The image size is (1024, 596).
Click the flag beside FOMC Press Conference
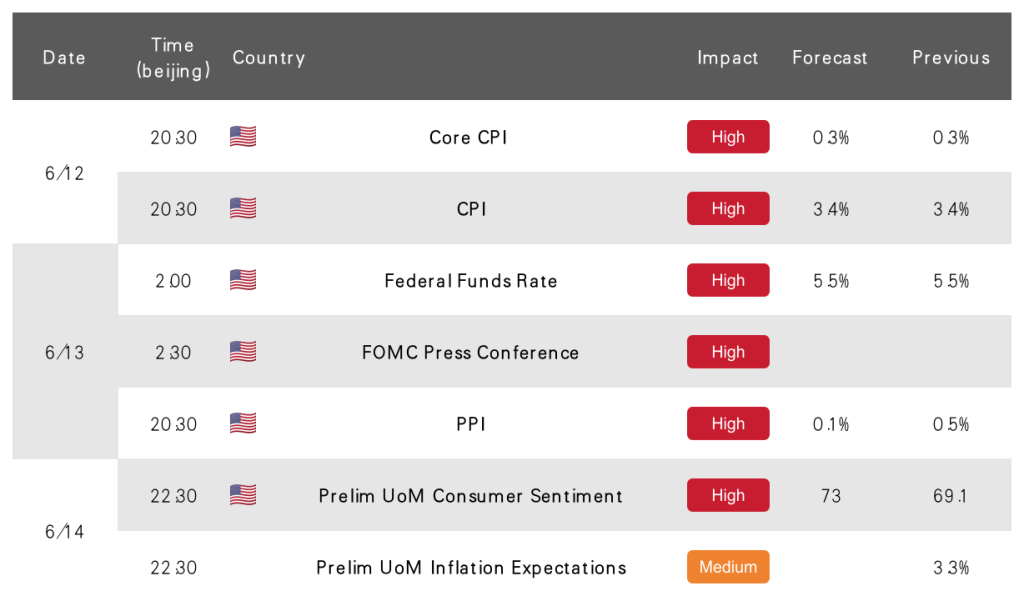(243, 352)
